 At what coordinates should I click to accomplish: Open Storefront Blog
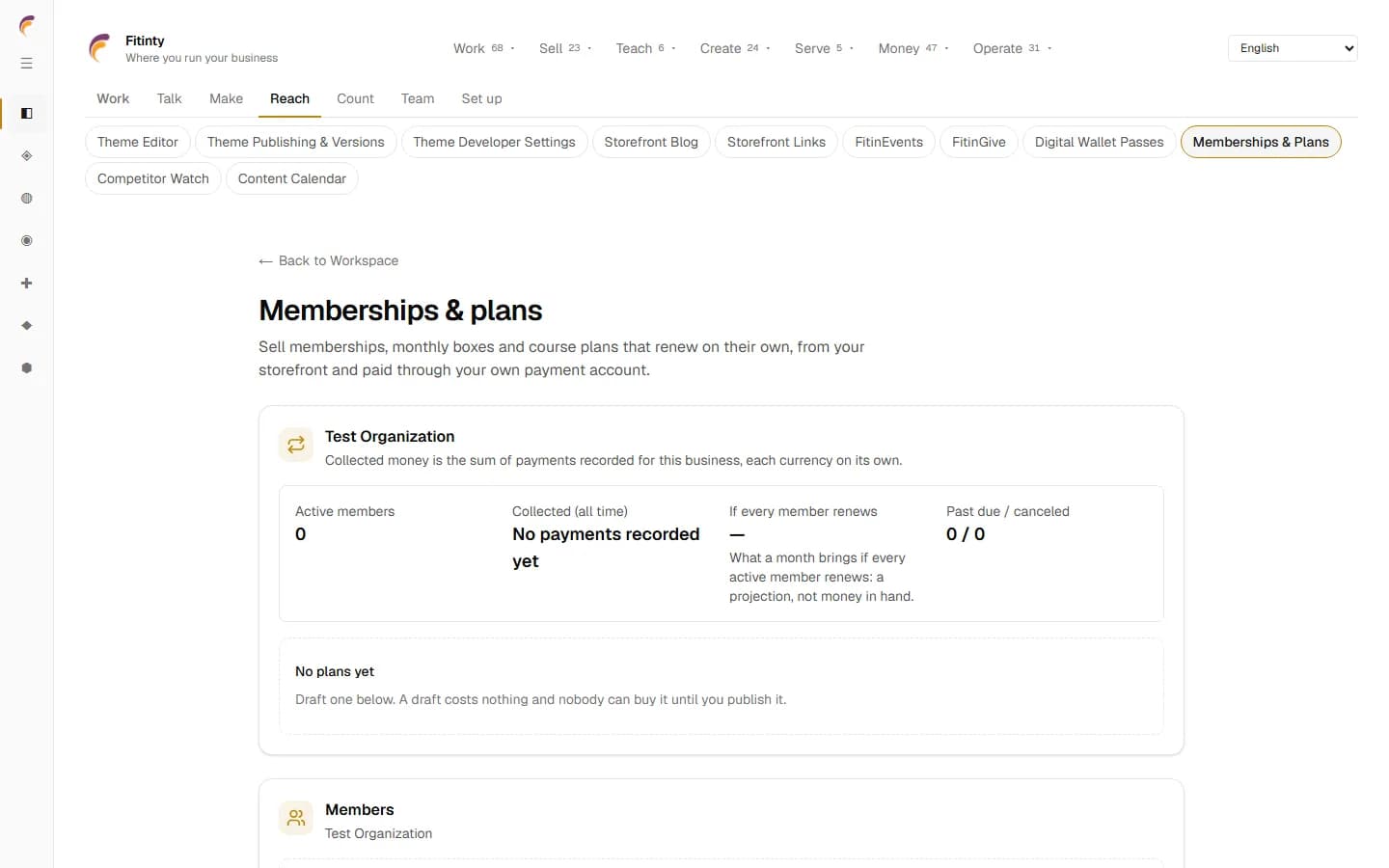pyautogui.click(x=651, y=142)
